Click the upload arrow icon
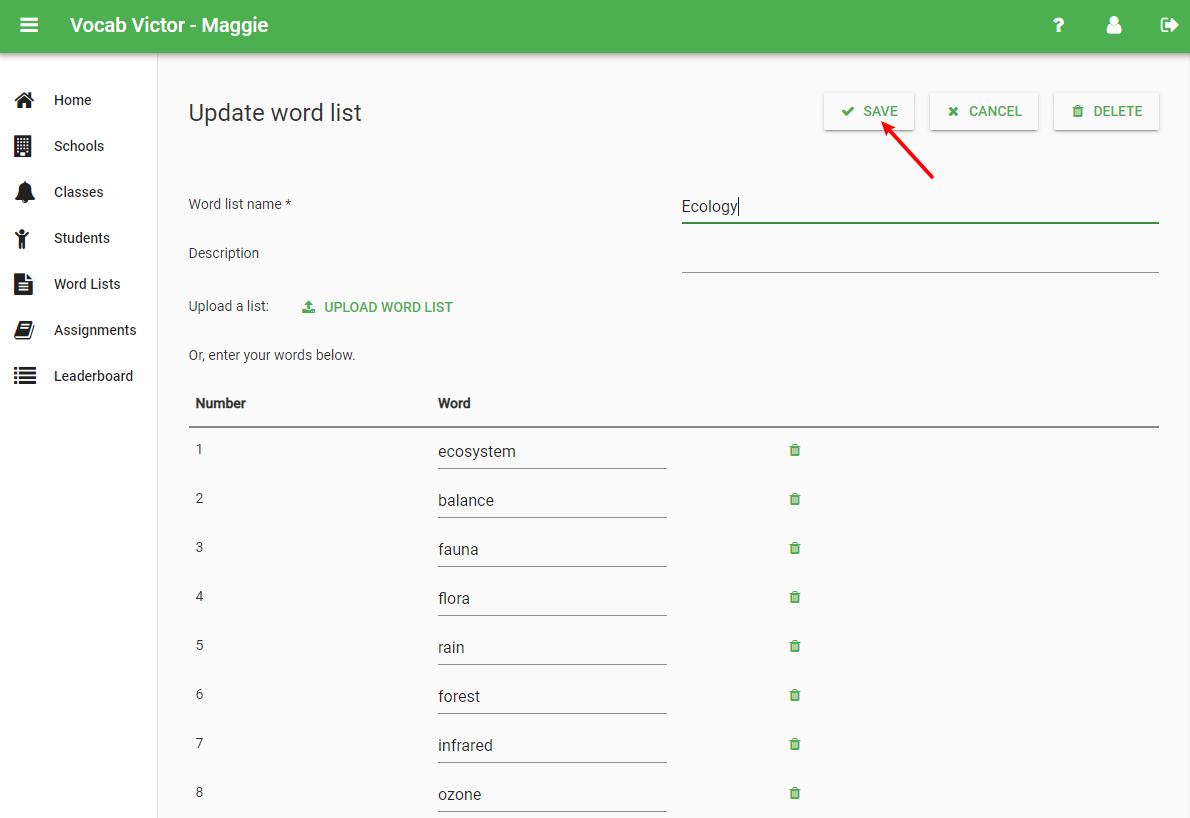Viewport: 1190px width, 818px height. pos(308,307)
